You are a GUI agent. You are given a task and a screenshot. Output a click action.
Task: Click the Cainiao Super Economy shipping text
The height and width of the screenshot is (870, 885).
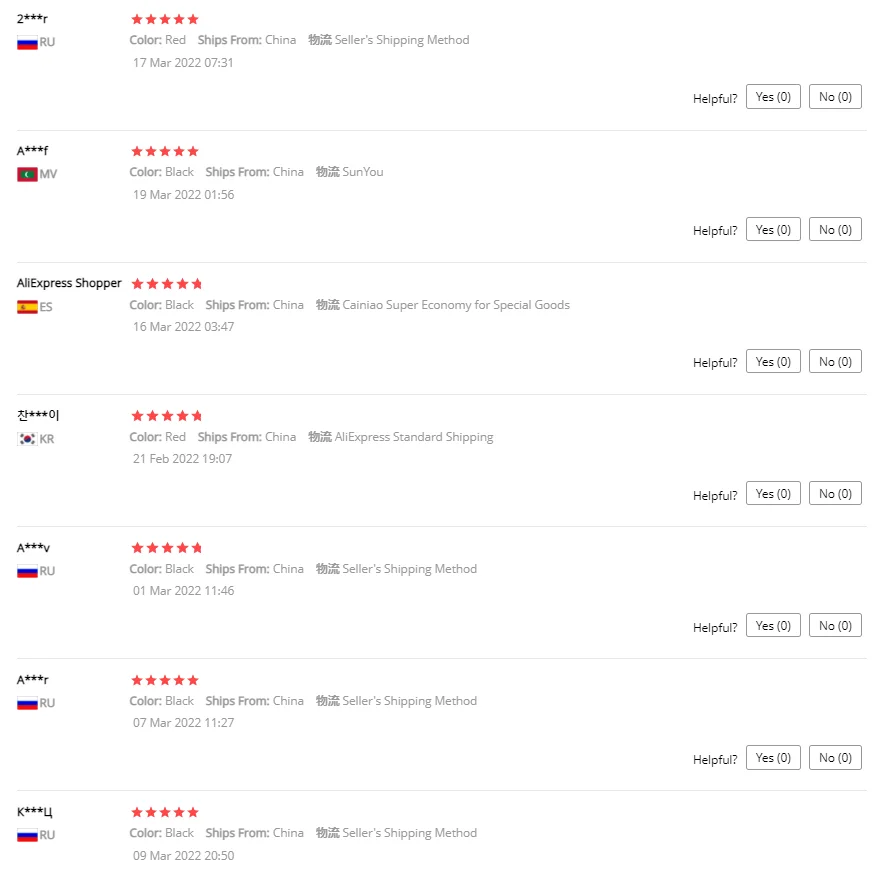tap(455, 305)
